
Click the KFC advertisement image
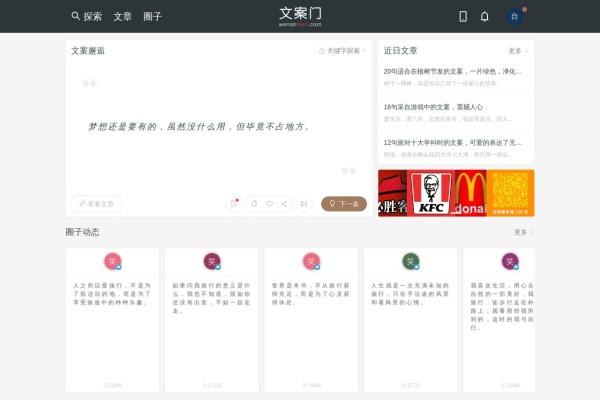430,193
